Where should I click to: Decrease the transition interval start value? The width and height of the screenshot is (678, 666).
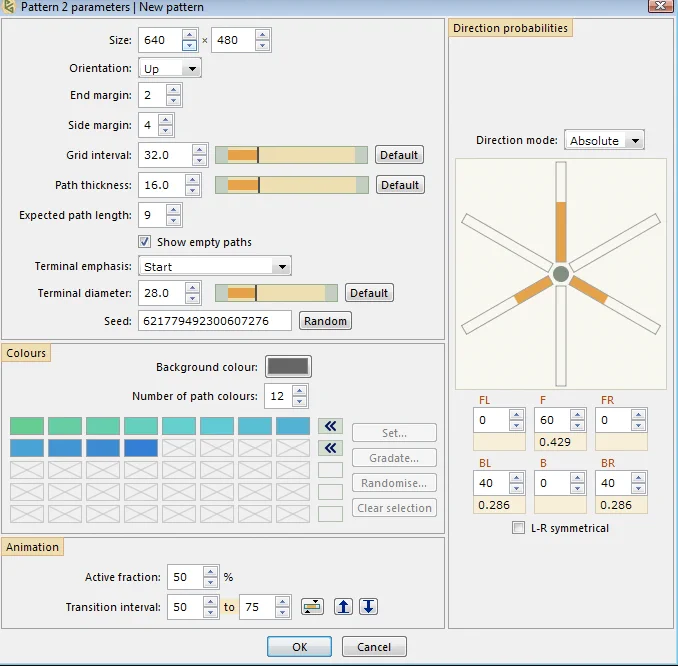coord(210,612)
